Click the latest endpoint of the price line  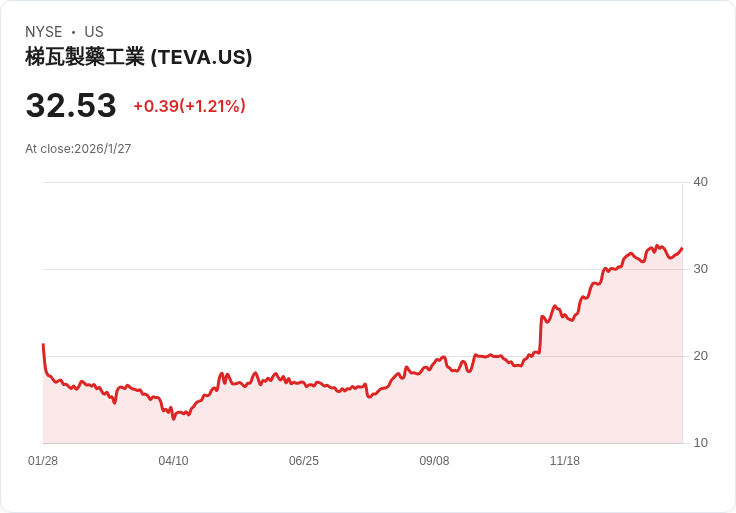click(x=682, y=249)
